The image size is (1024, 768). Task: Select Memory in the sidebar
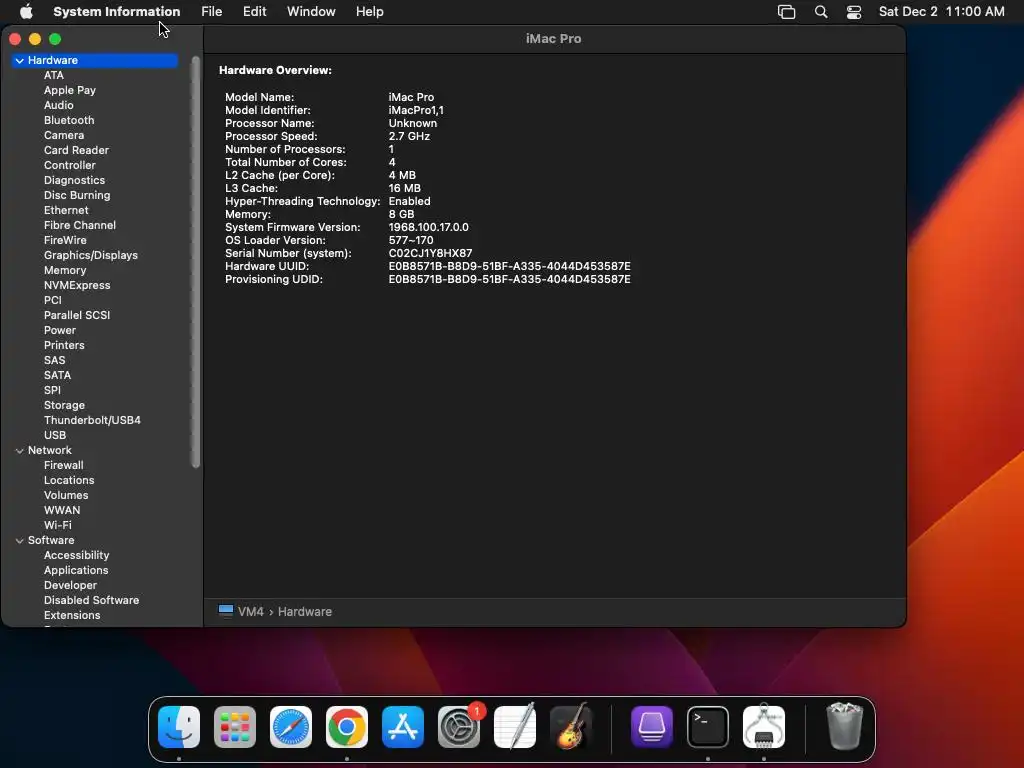[x=65, y=270]
